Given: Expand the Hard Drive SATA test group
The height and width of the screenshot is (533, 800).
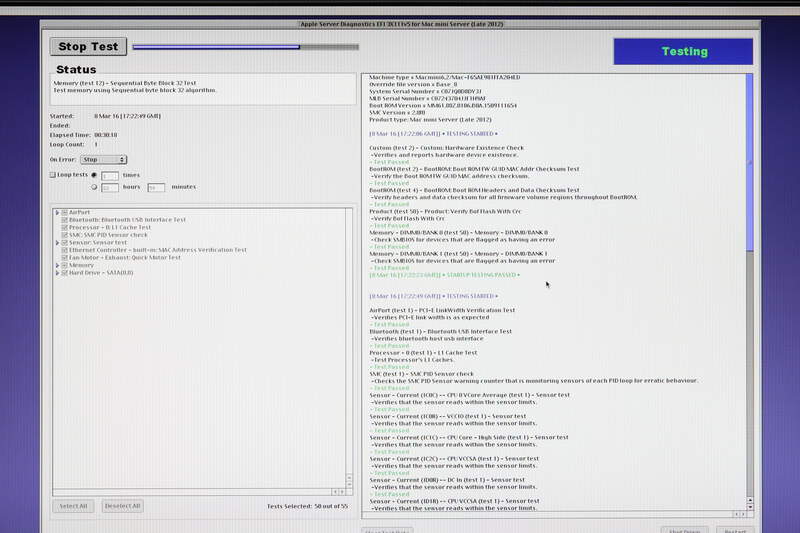Looking at the screenshot, I should [x=57, y=273].
